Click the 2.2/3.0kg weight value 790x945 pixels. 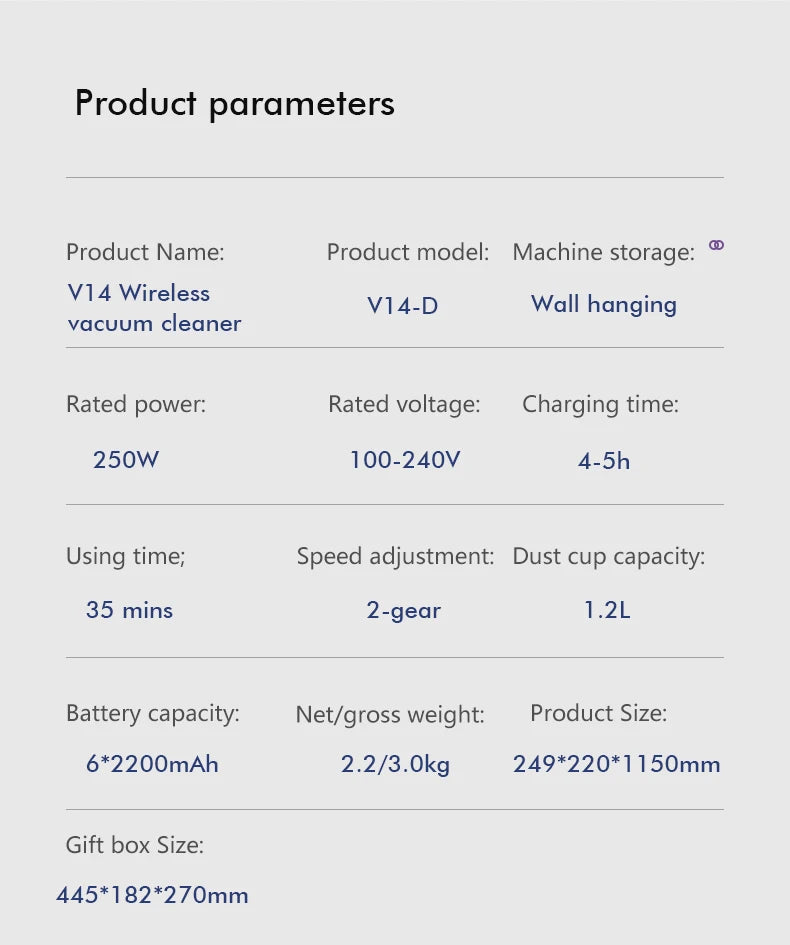(x=395, y=765)
